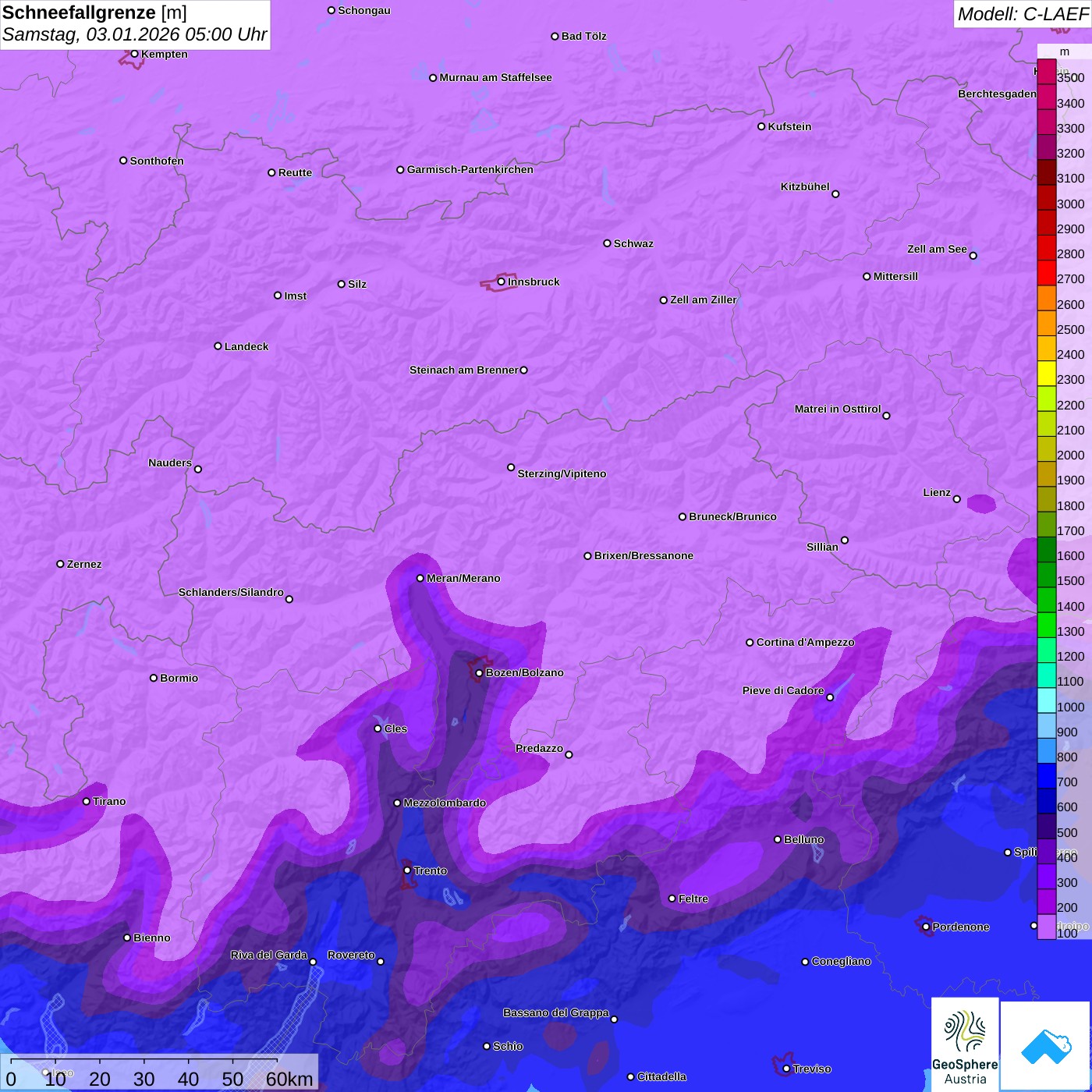Image resolution: width=1092 pixels, height=1092 pixels.
Task: Click the Sterzing/Vipiteno label
Action: [562, 473]
